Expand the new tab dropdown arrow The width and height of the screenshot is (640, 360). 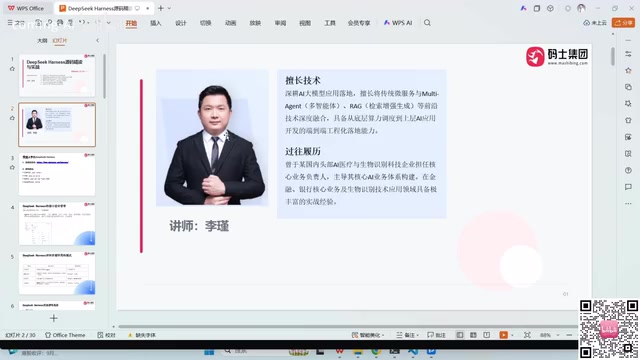pos(169,8)
